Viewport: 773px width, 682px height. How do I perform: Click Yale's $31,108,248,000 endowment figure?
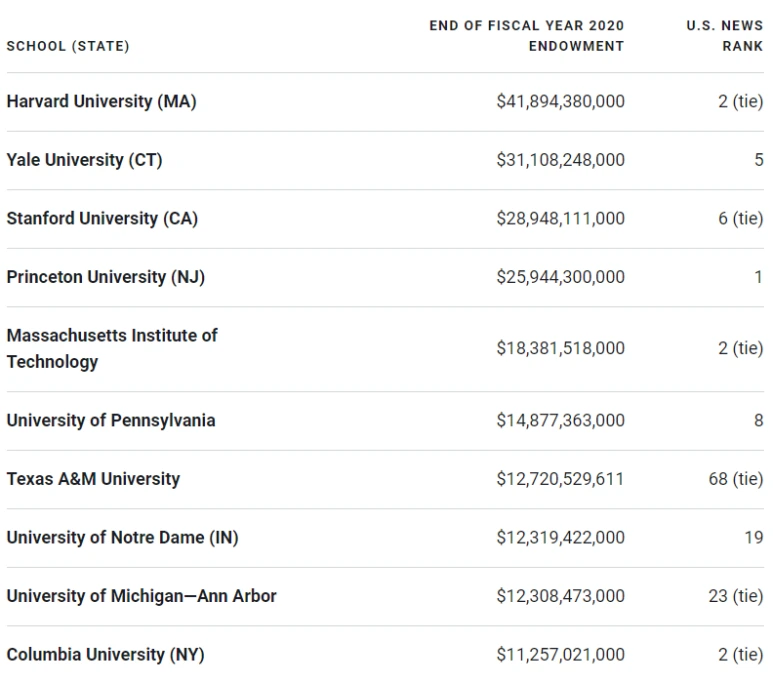[x=560, y=160]
